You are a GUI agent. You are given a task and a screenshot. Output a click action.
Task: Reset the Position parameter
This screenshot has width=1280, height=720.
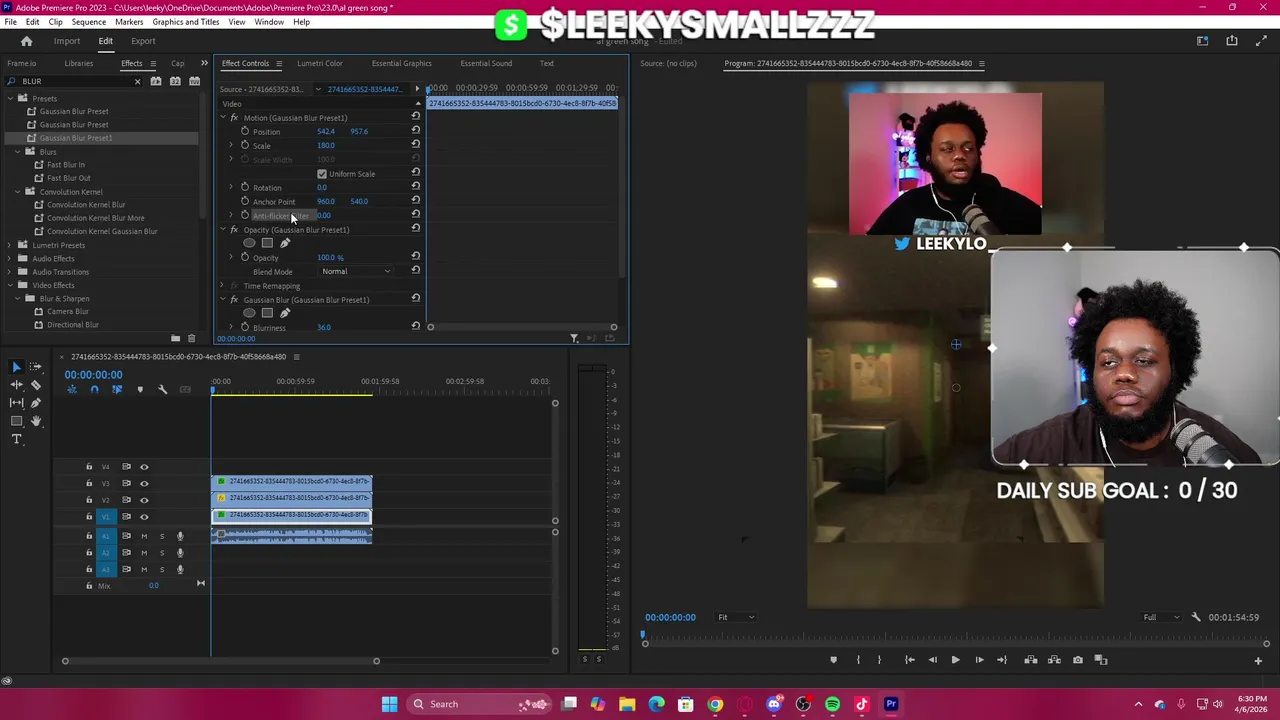click(x=415, y=131)
